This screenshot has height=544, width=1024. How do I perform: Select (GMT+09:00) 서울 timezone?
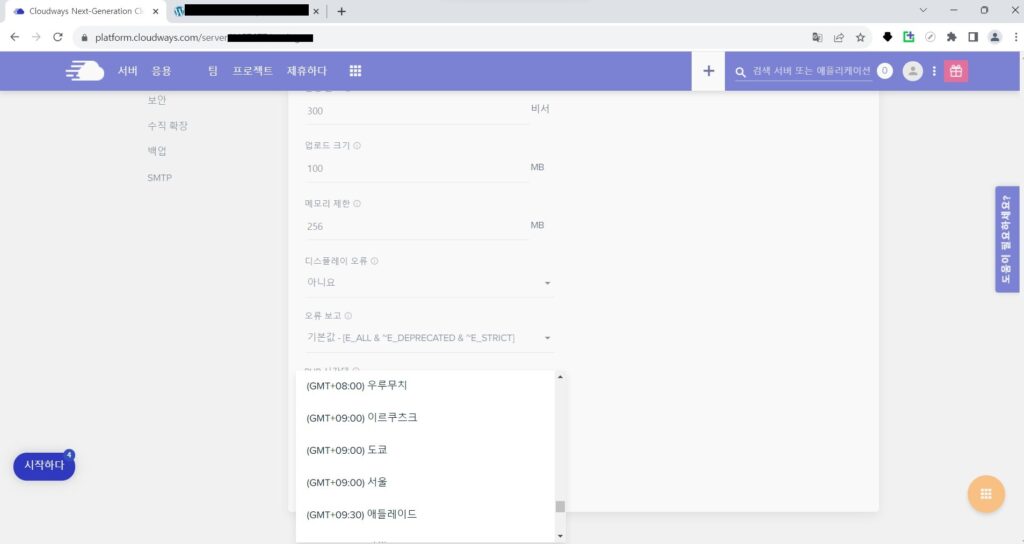point(425,482)
